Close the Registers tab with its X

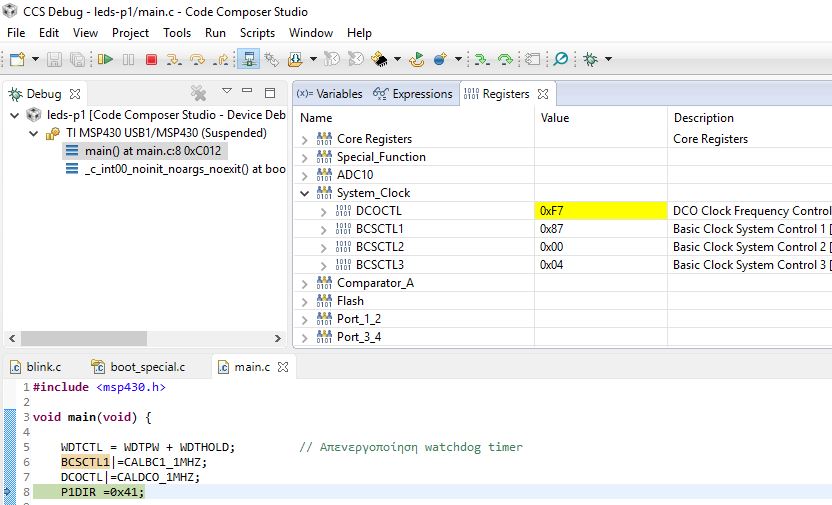tap(543, 94)
